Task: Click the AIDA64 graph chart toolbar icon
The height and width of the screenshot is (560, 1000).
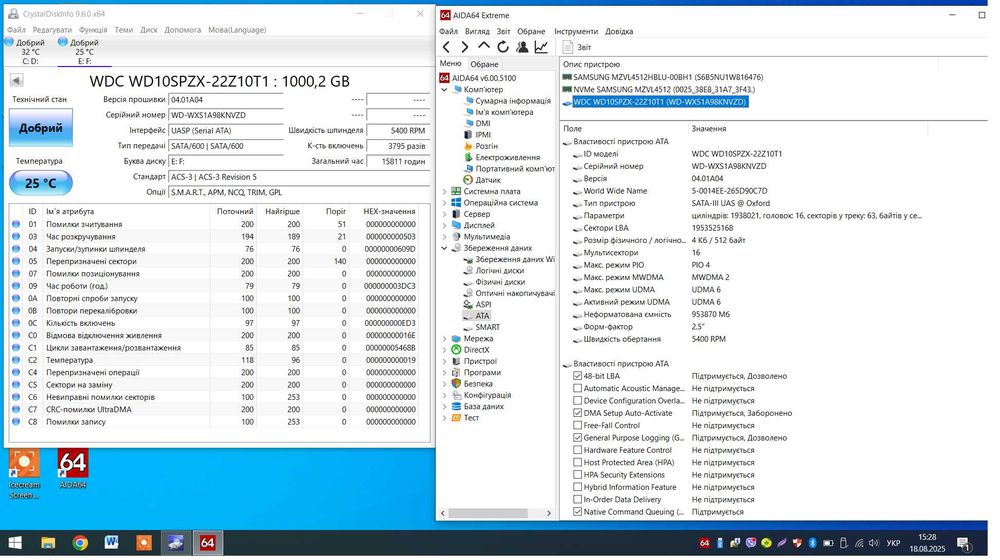Action: tap(541, 47)
